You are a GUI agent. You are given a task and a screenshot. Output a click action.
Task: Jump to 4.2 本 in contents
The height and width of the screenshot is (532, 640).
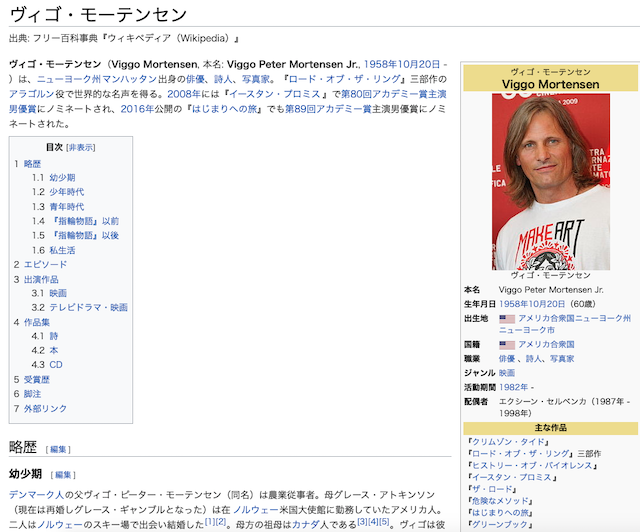[x=54, y=350]
